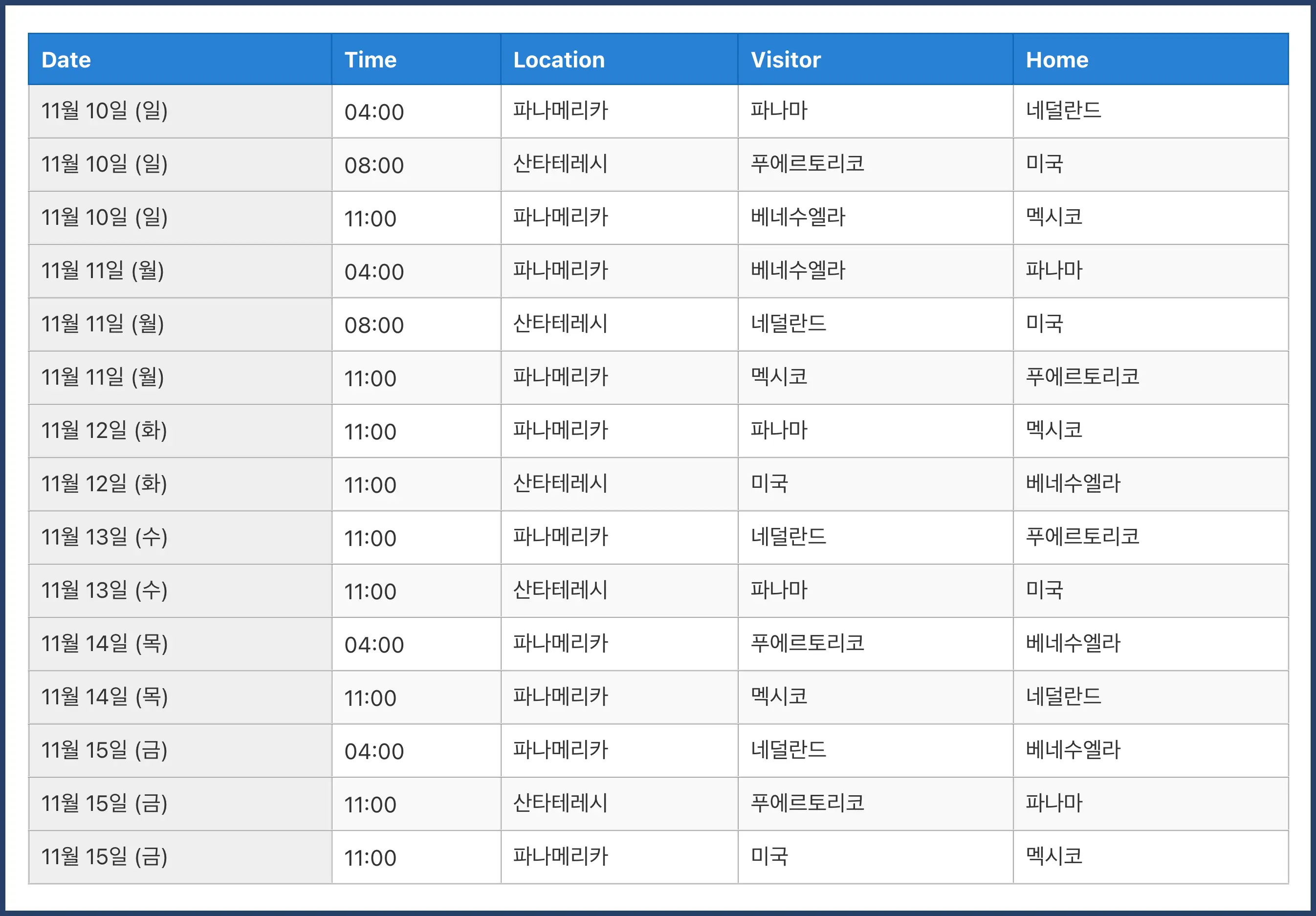Click 04:00 time on 11월 11일 row

374,272
